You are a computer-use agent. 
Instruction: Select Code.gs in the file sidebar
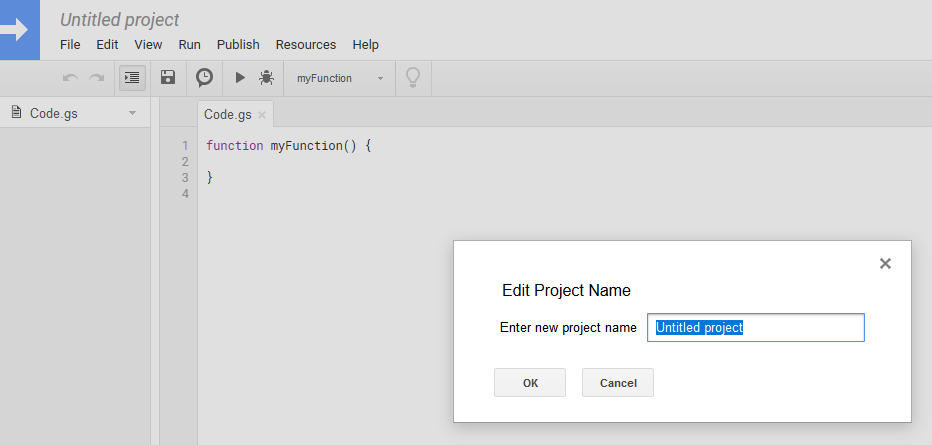53,113
